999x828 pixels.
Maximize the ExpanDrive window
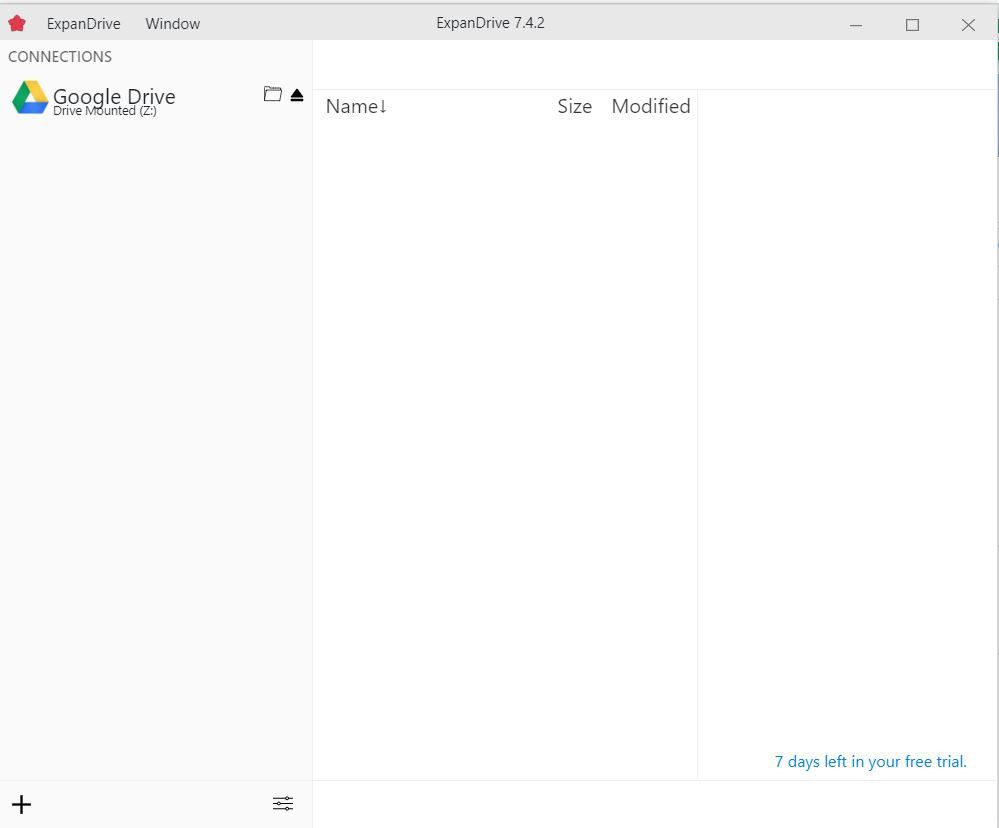click(x=912, y=25)
